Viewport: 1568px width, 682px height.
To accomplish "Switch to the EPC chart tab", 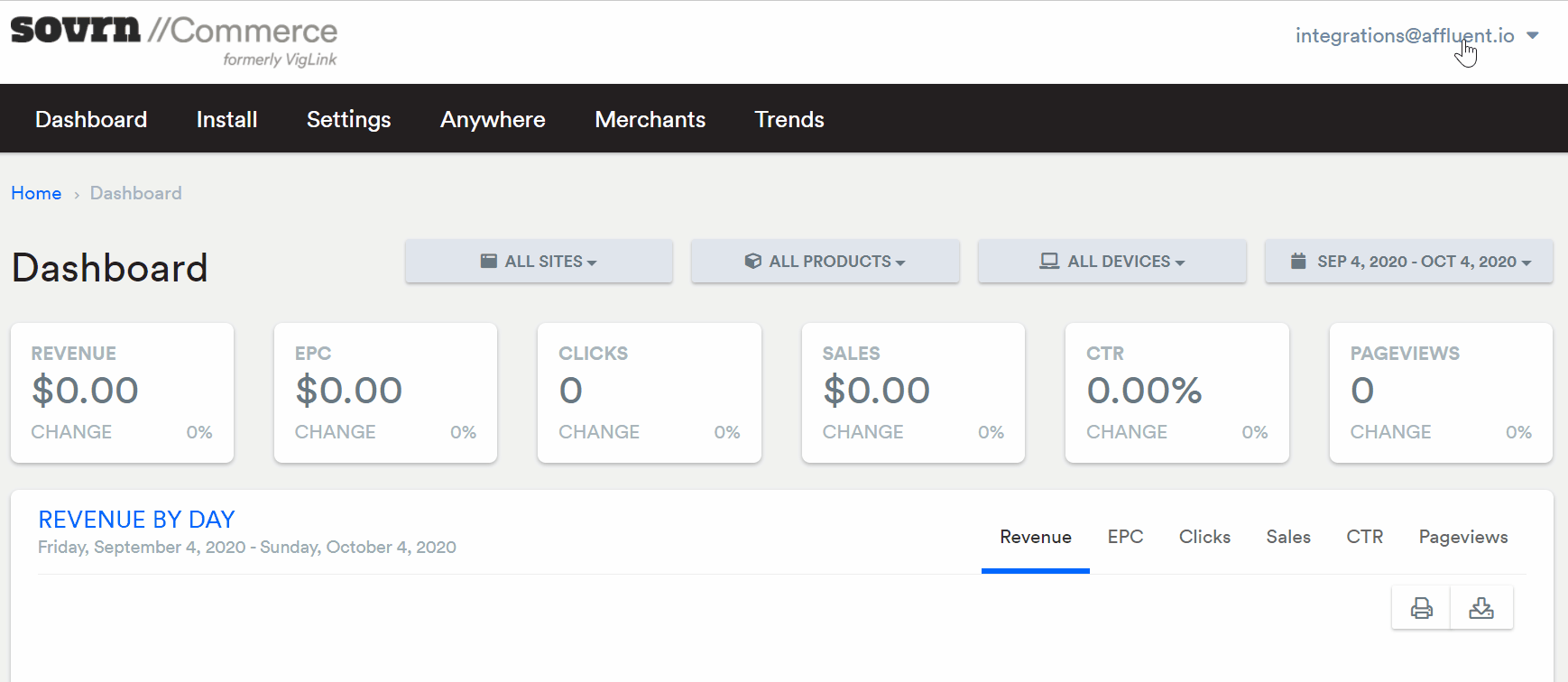I will point(1125,538).
